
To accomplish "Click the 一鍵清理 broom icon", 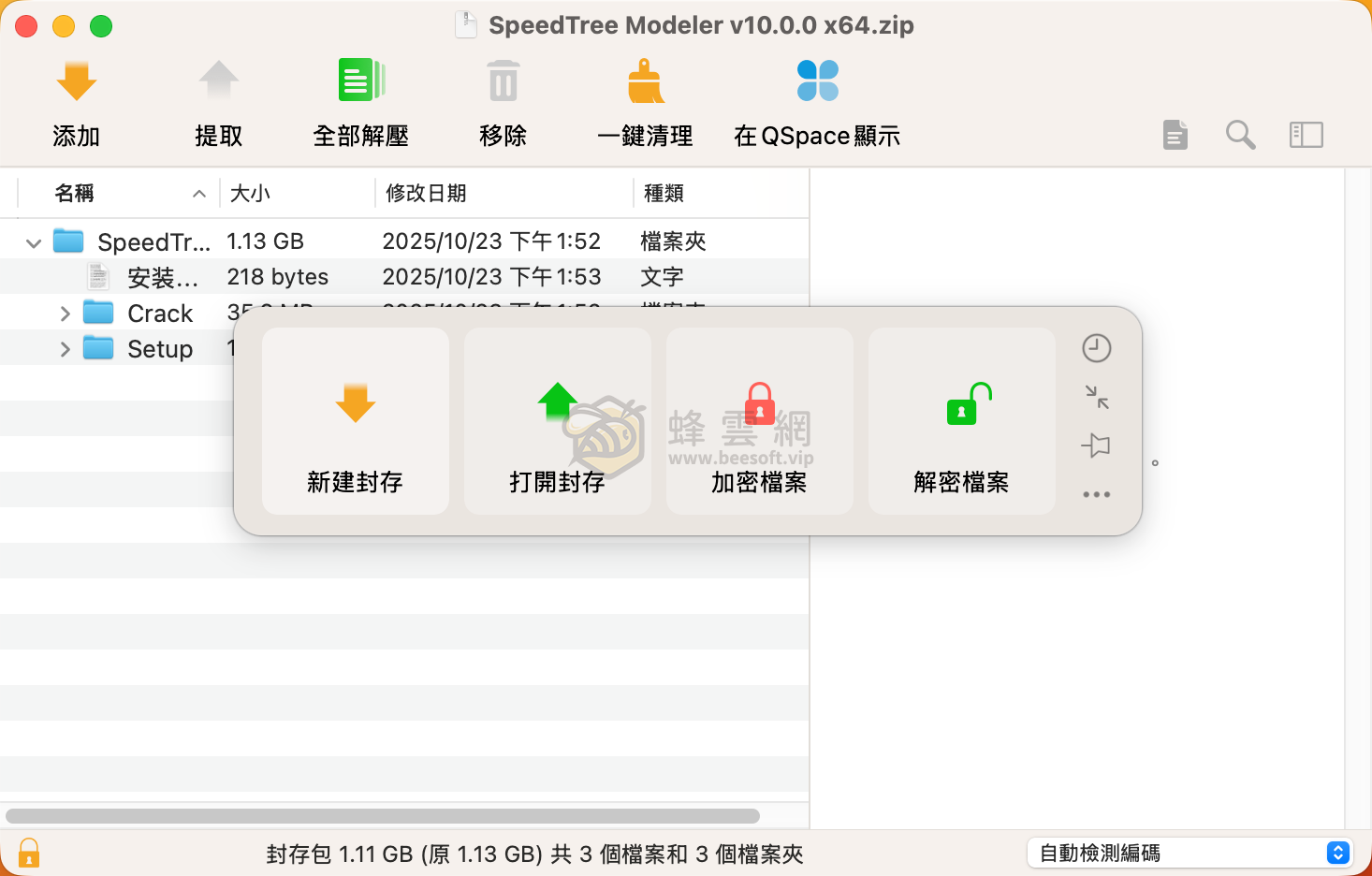I will pyautogui.click(x=645, y=81).
